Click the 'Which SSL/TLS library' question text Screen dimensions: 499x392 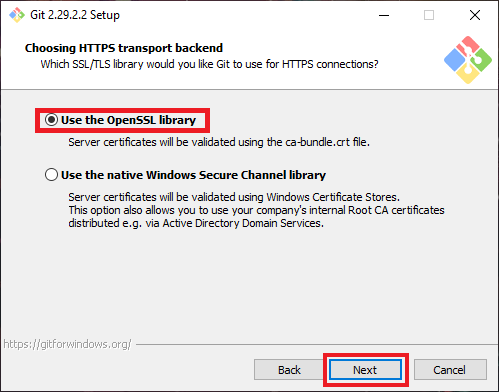[209, 64]
